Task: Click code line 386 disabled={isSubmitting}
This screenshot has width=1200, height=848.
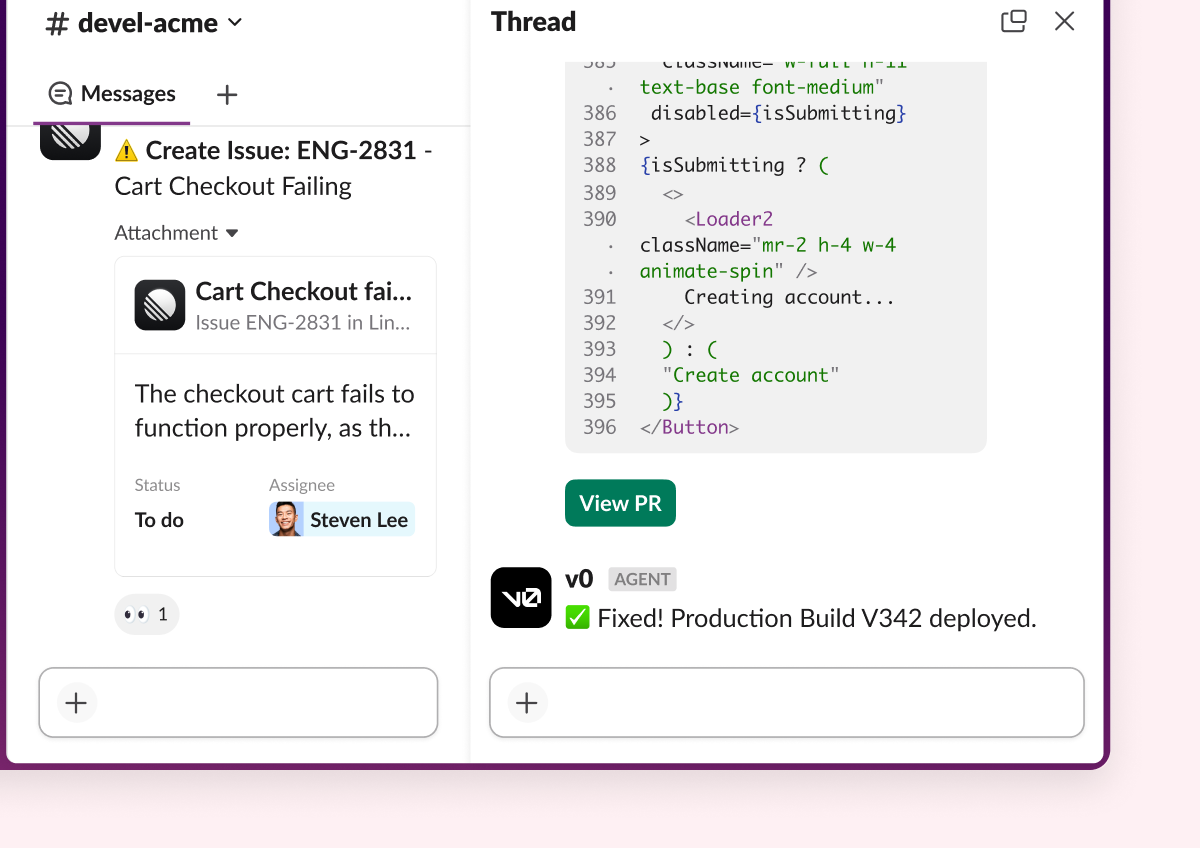Action: pyautogui.click(x=778, y=113)
